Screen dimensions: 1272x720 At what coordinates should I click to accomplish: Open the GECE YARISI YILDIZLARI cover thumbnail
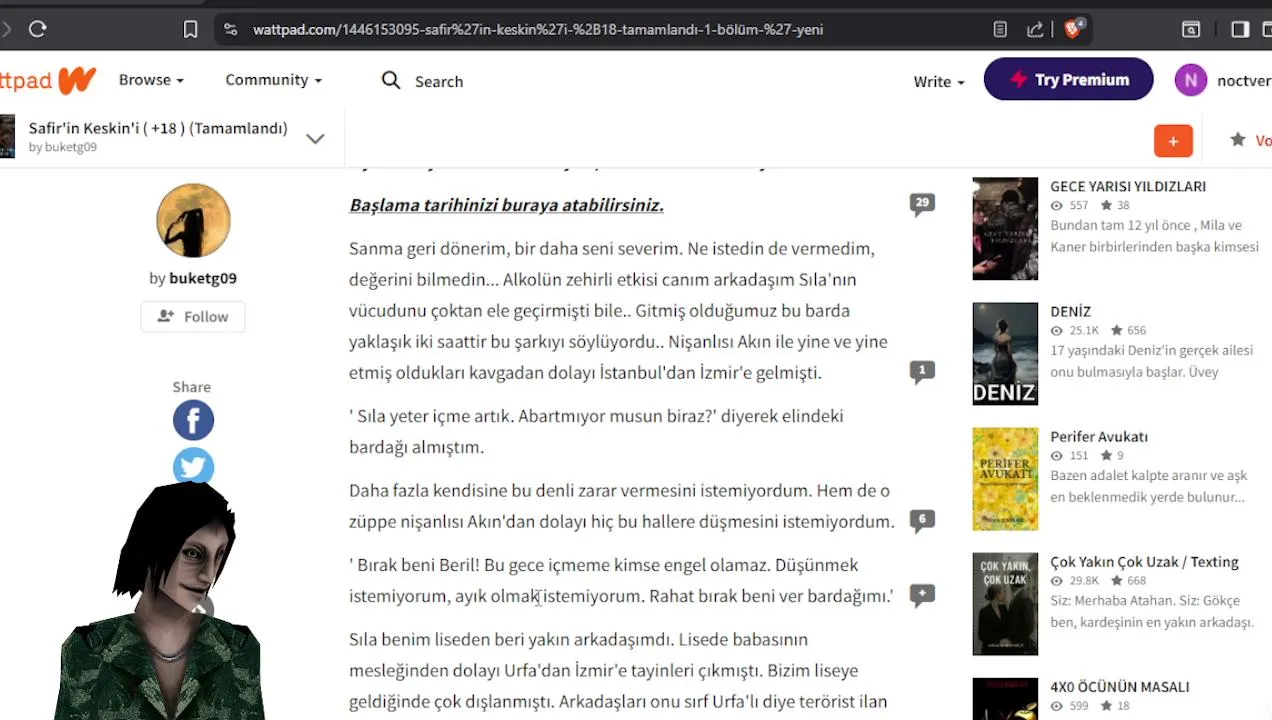click(1005, 229)
